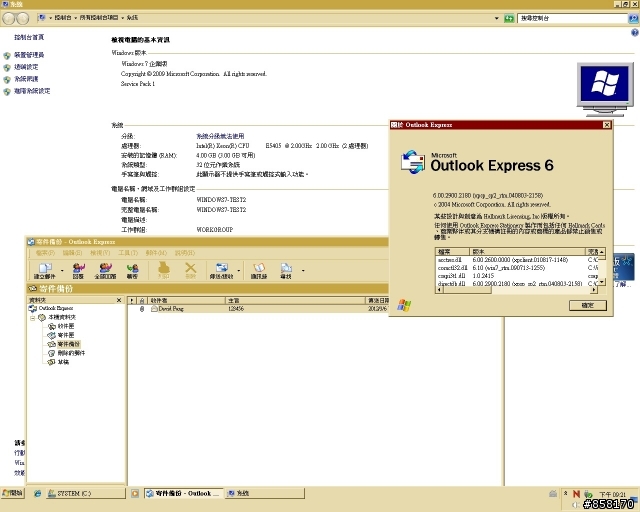Click the file list scroll-down arrow
The height and width of the screenshot is (512, 640).
602,282
